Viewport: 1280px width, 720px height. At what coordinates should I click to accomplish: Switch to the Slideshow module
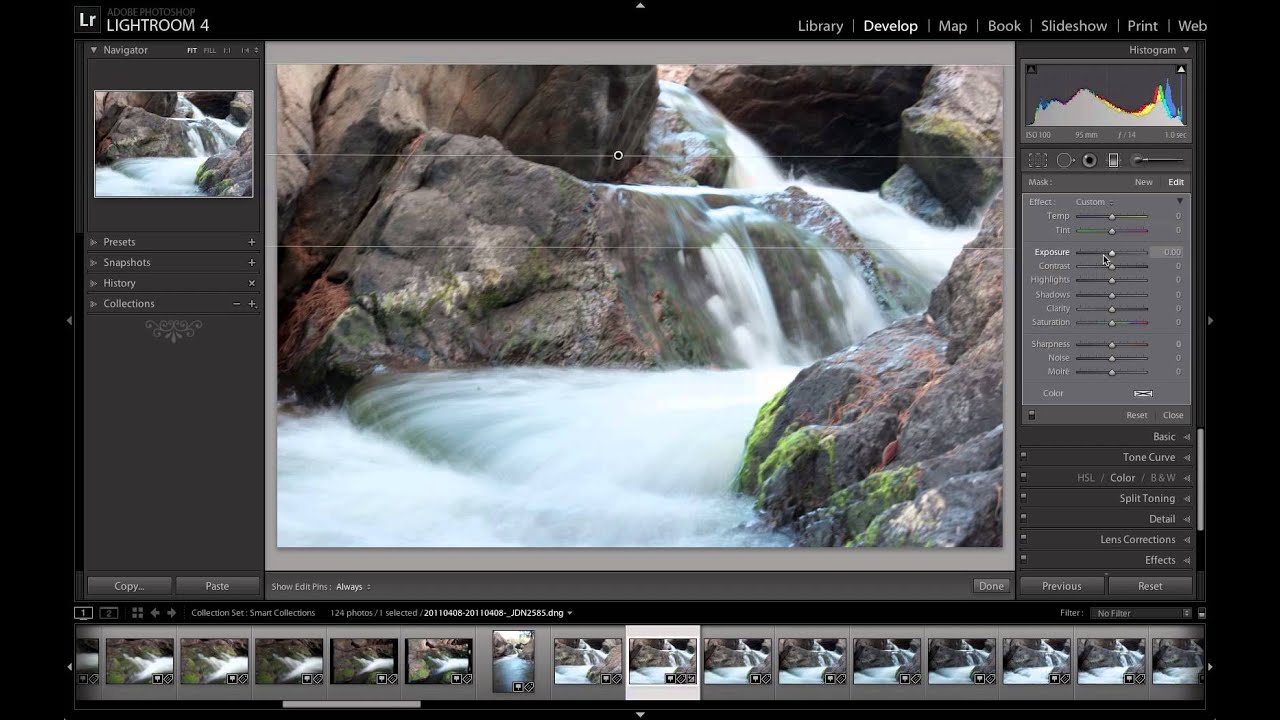(x=1074, y=26)
